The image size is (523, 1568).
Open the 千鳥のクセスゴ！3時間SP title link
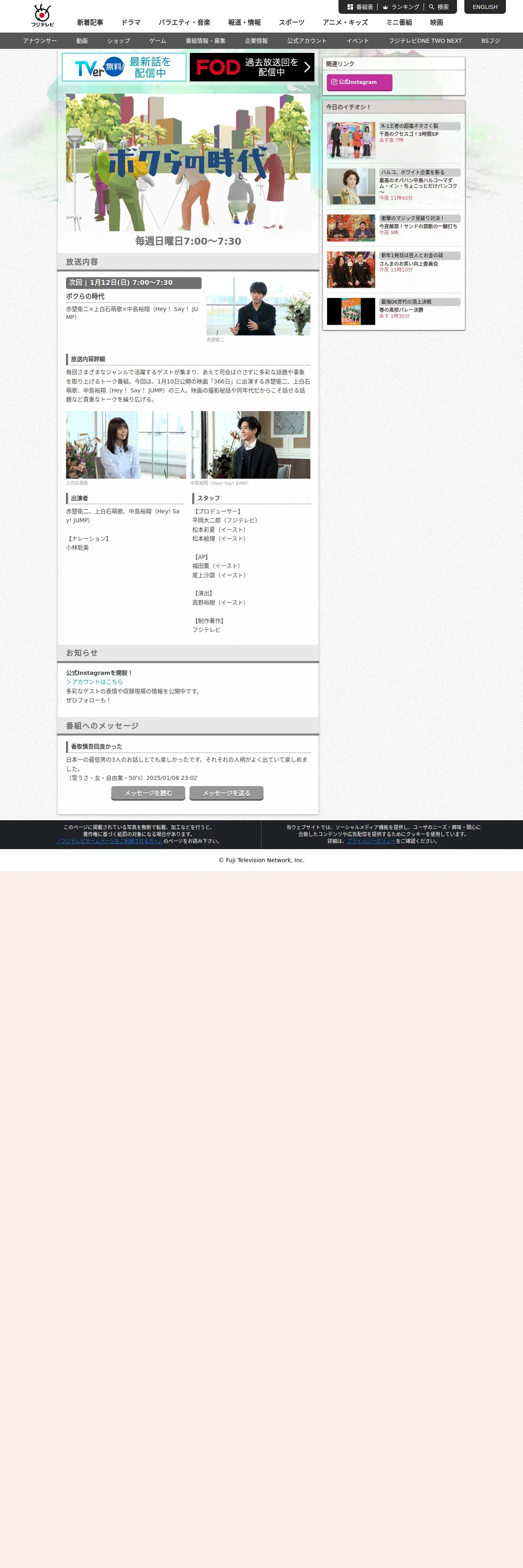[x=409, y=134]
